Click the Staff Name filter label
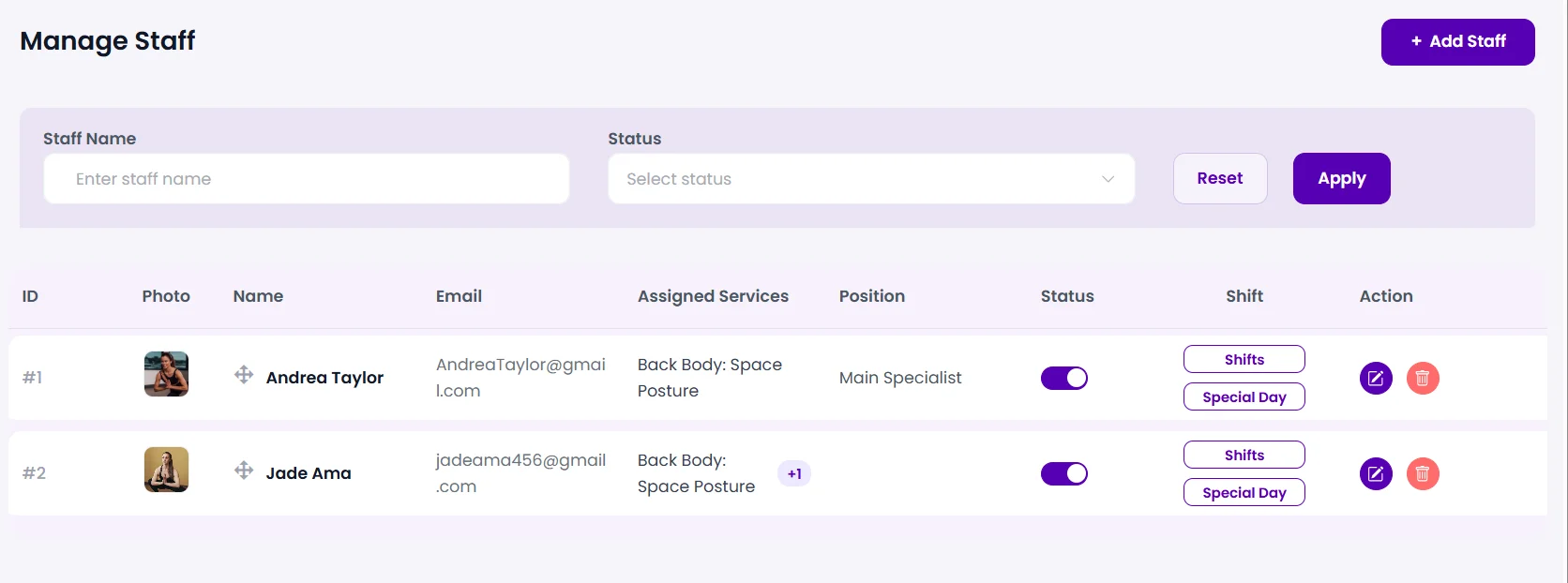The height and width of the screenshot is (583, 1568). click(89, 139)
